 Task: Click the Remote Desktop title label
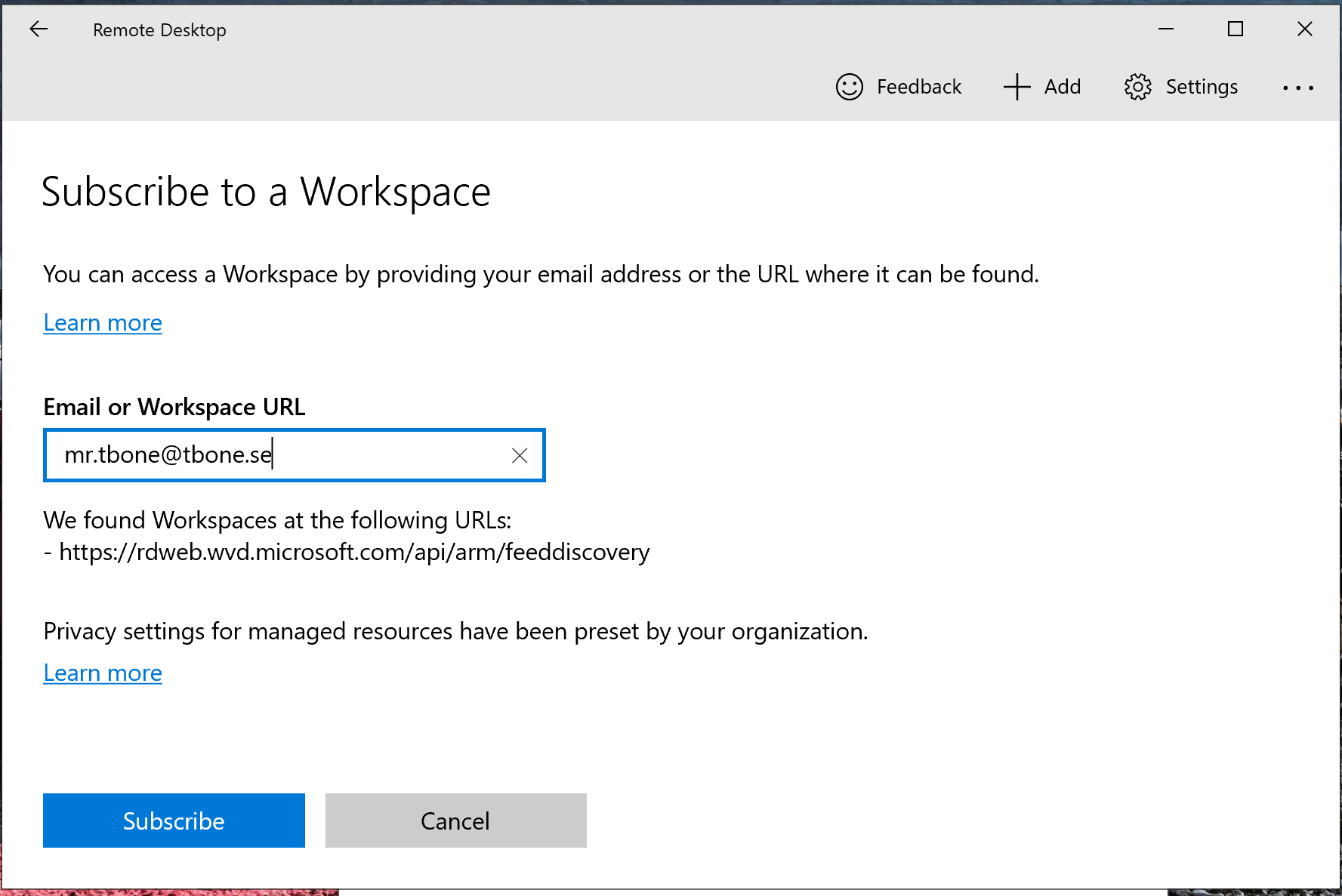pos(159,30)
